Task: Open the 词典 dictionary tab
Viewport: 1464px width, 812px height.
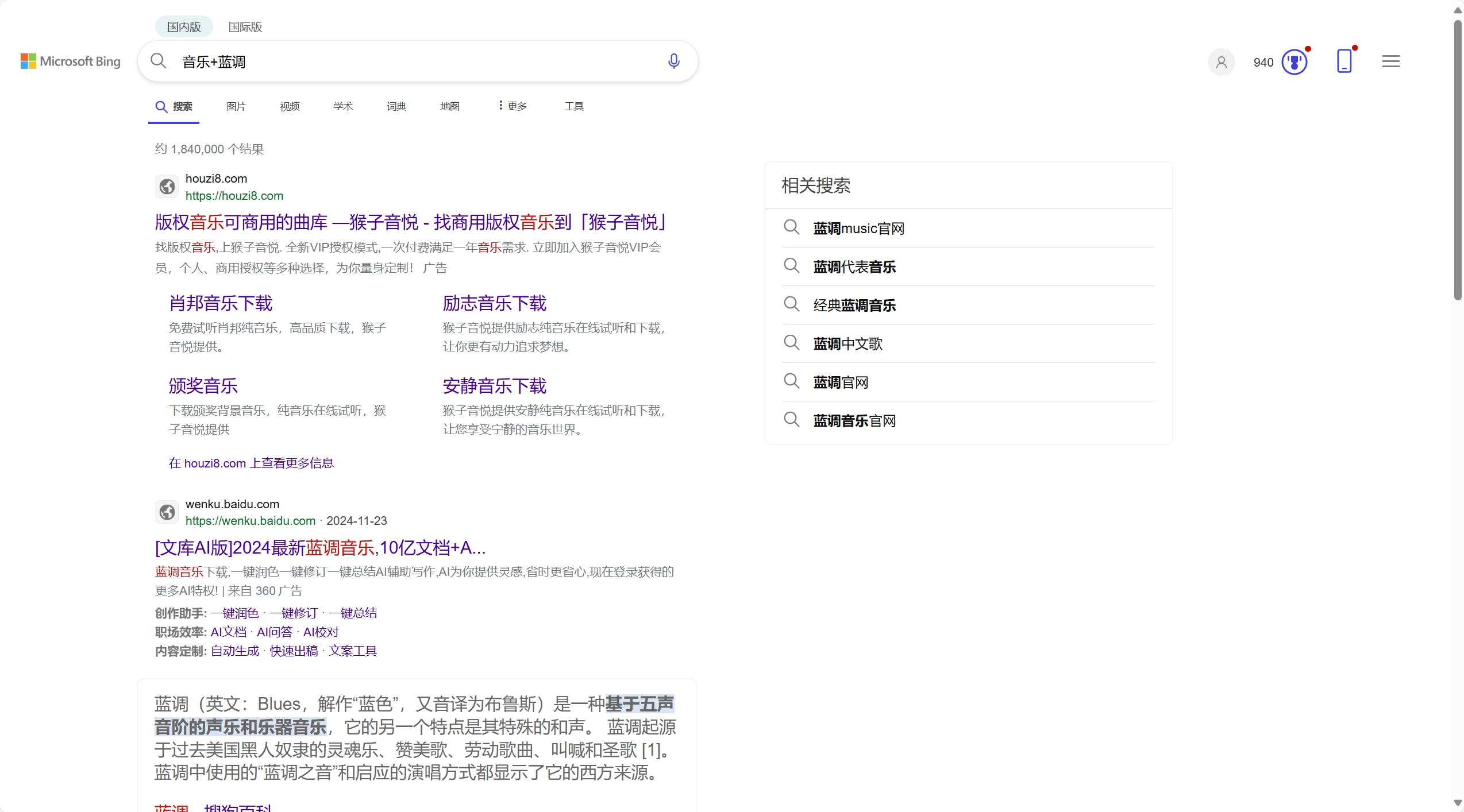Action: pyautogui.click(x=396, y=106)
